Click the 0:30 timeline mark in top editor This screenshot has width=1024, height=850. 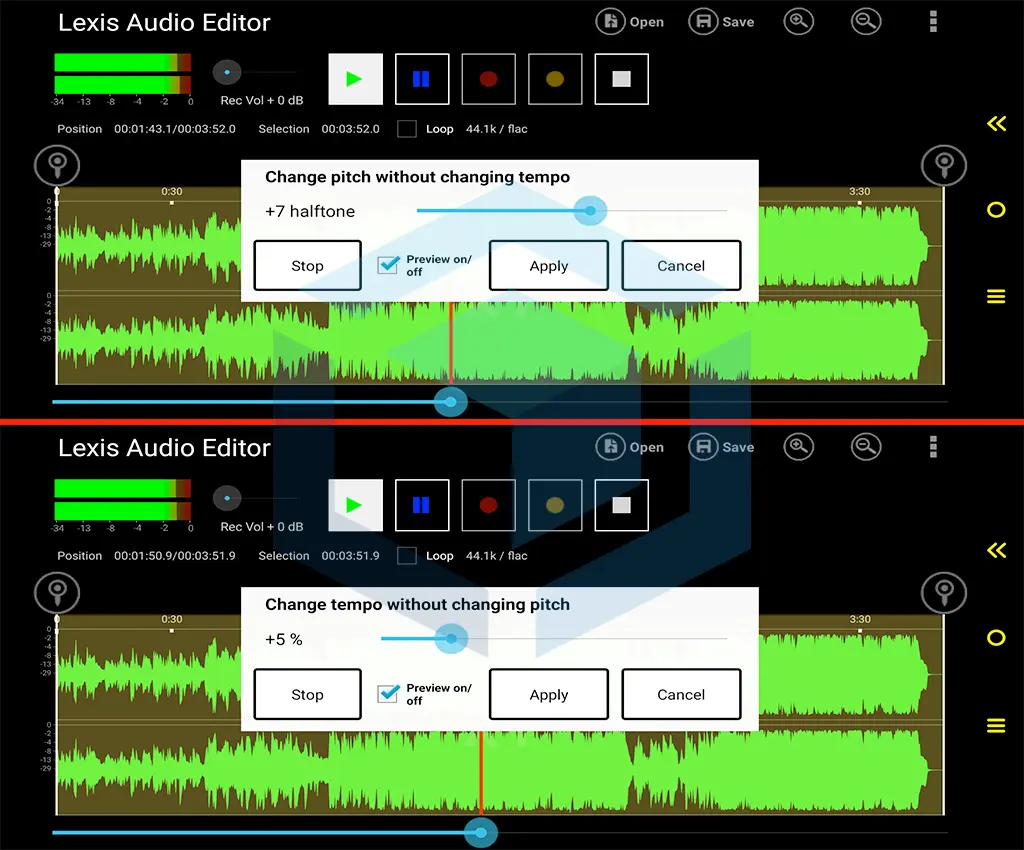pyautogui.click(x=172, y=191)
